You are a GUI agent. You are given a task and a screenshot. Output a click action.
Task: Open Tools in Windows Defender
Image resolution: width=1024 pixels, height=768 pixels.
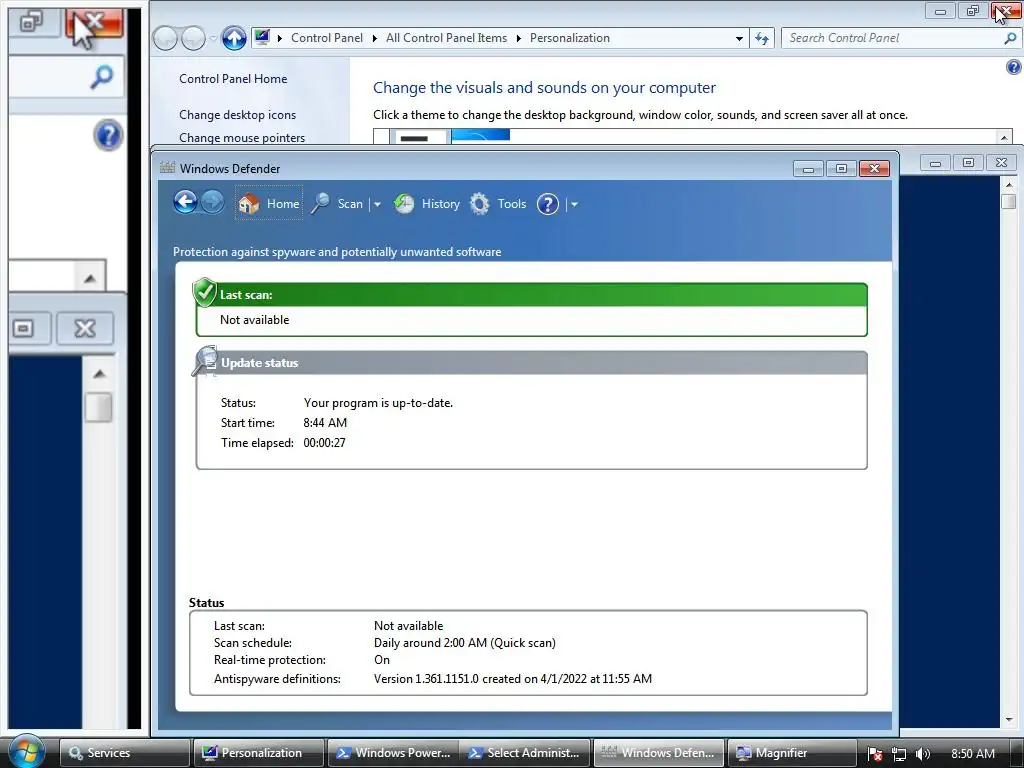[x=498, y=204]
